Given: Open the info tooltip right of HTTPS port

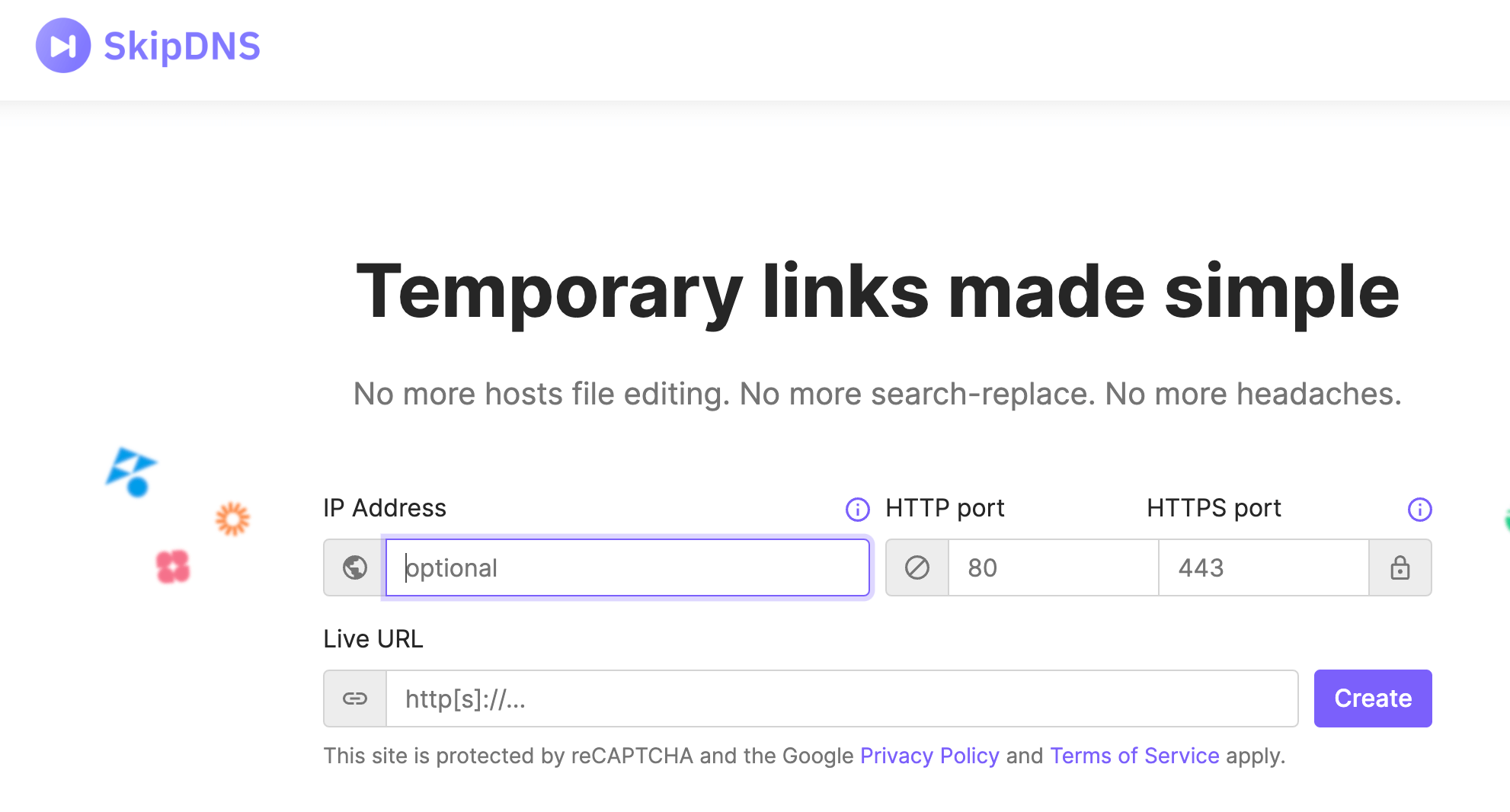Looking at the screenshot, I should coord(1419,510).
